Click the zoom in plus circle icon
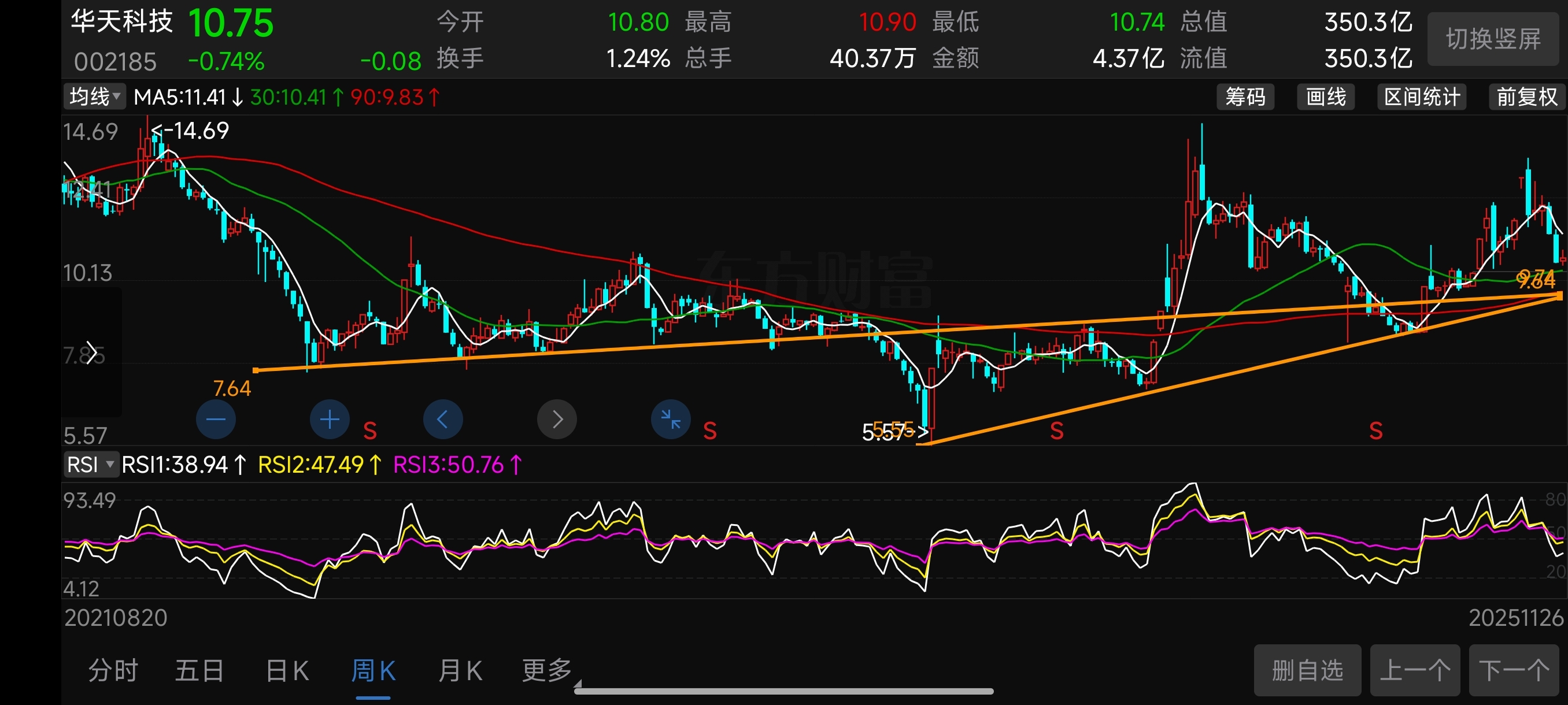Viewport: 1568px width, 705px height. pyautogui.click(x=330, y=419)
